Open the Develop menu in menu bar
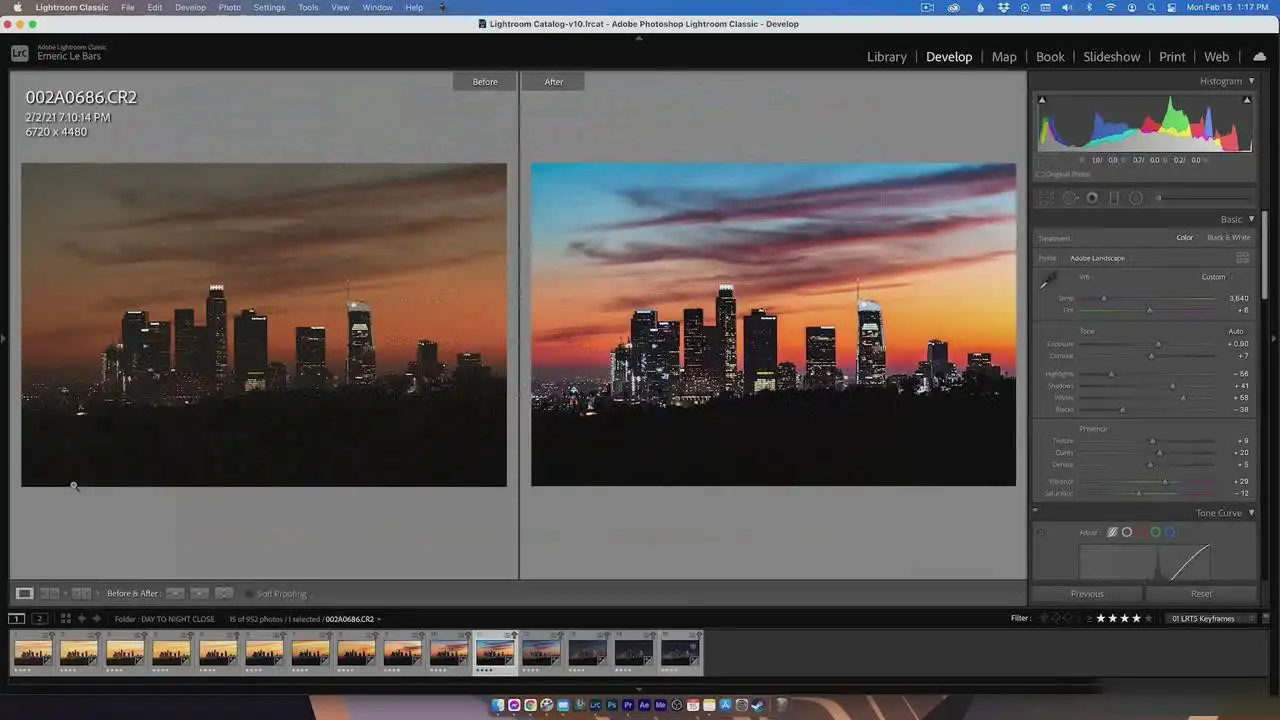This screenshot has width=1280, height=720. 190,7
